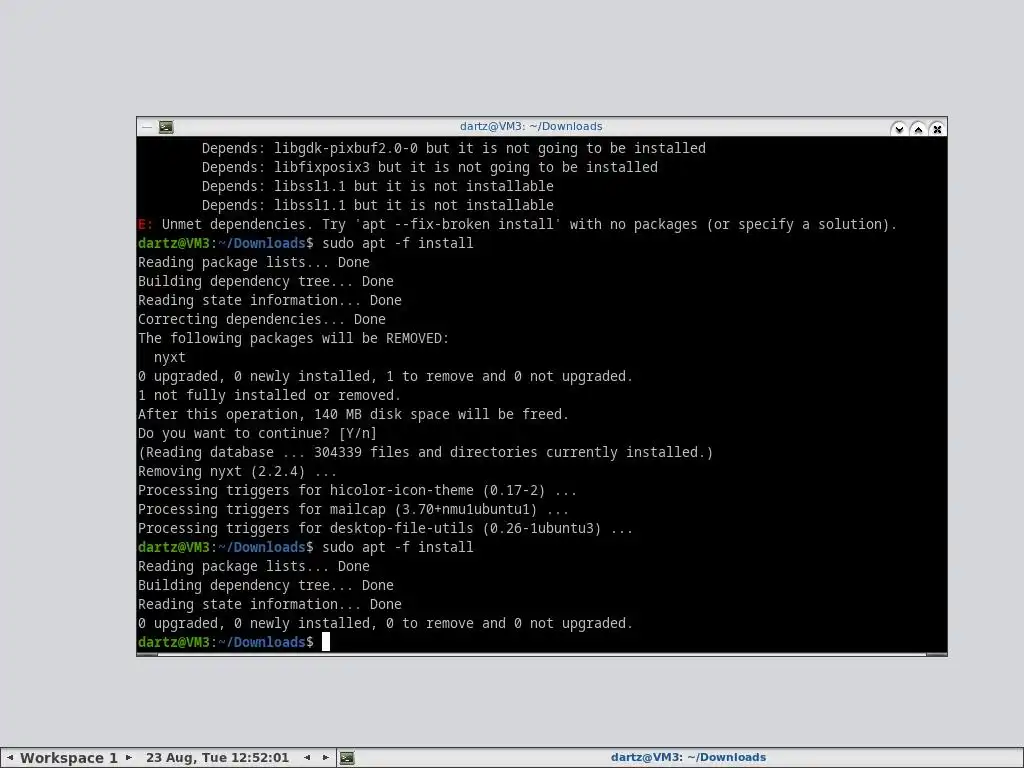Select next window using taskbar right arrow near clock
This screenshot has width=1024, height=768.
pyautogui.click(x=325, y=758)
